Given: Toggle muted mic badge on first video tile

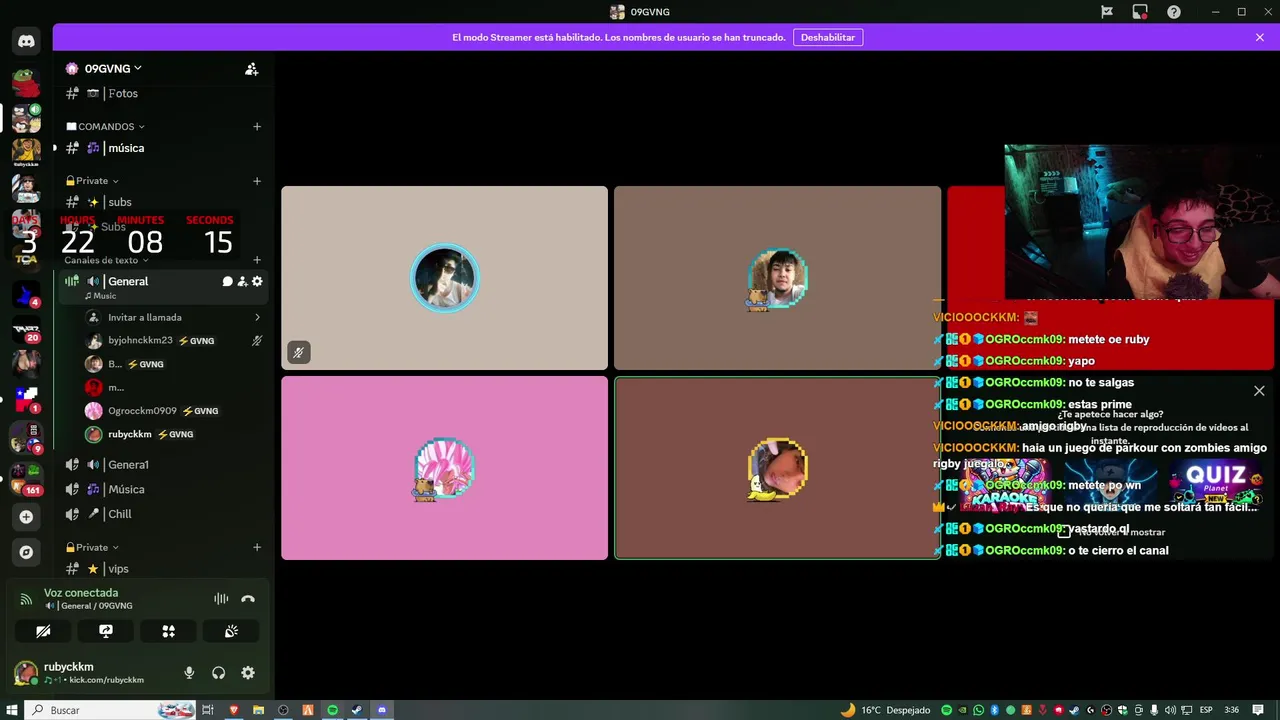Looking at the screenshot, I should 298,352.
